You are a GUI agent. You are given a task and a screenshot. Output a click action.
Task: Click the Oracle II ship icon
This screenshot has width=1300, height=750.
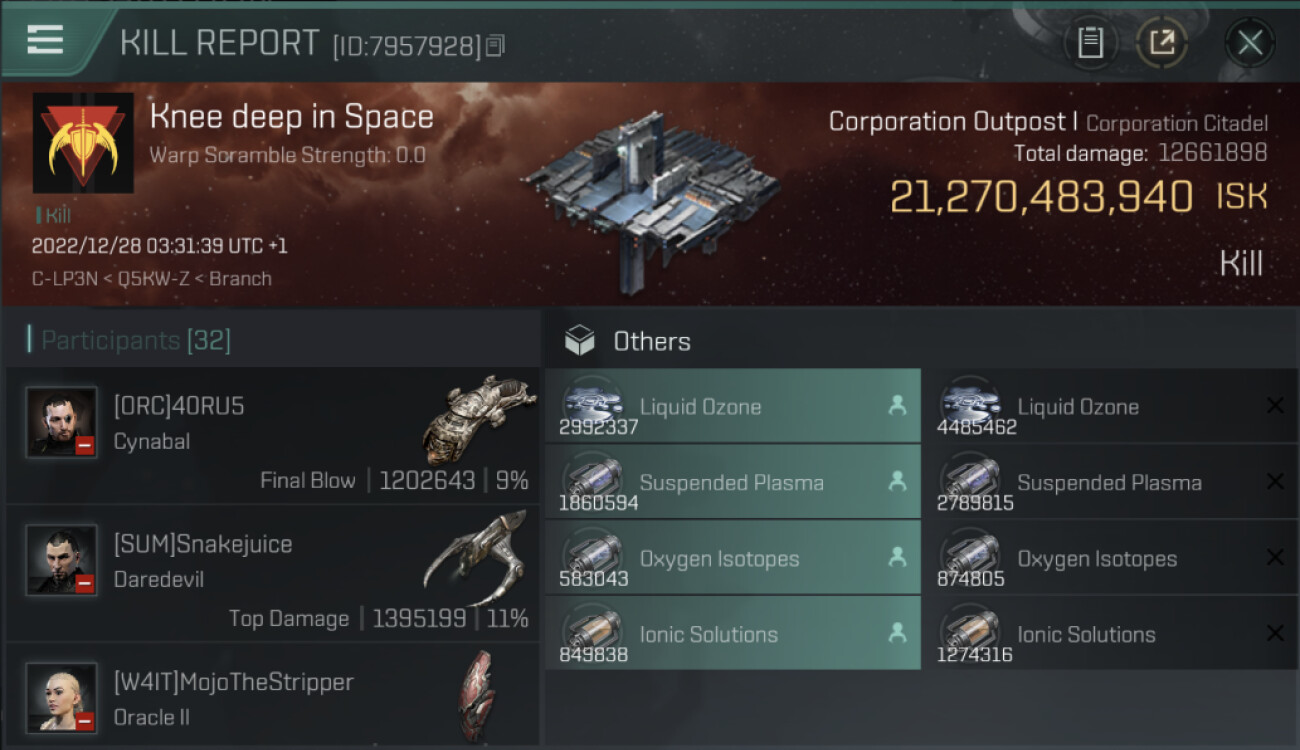477,695
